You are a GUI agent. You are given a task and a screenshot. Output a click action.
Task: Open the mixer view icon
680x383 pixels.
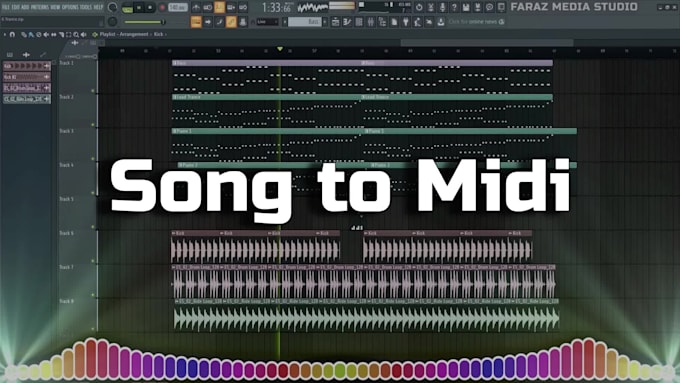click(x=371, y=22)
